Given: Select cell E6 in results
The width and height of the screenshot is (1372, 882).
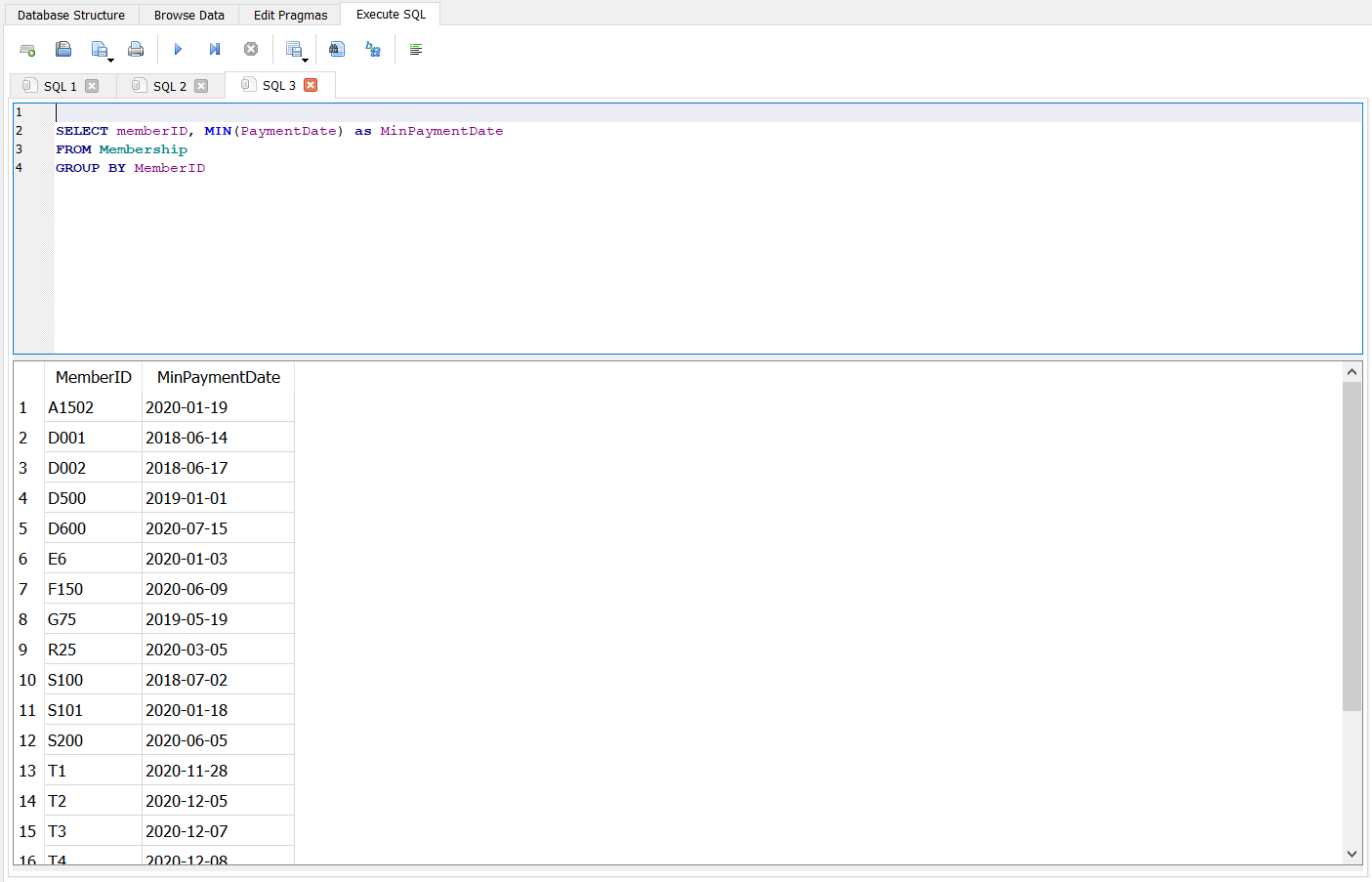Looking at the screenshot, I should tap(93, 559).
